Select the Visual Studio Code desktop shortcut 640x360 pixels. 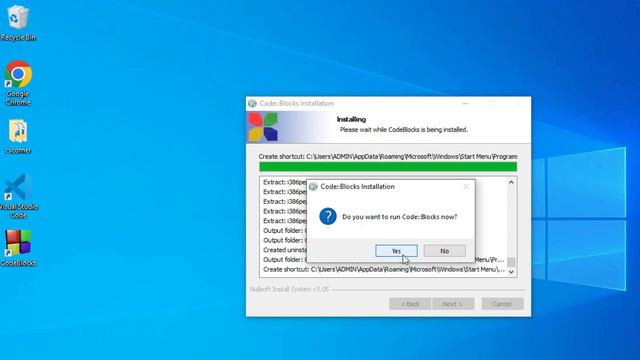pyautogui.click(x=18, y=196)
